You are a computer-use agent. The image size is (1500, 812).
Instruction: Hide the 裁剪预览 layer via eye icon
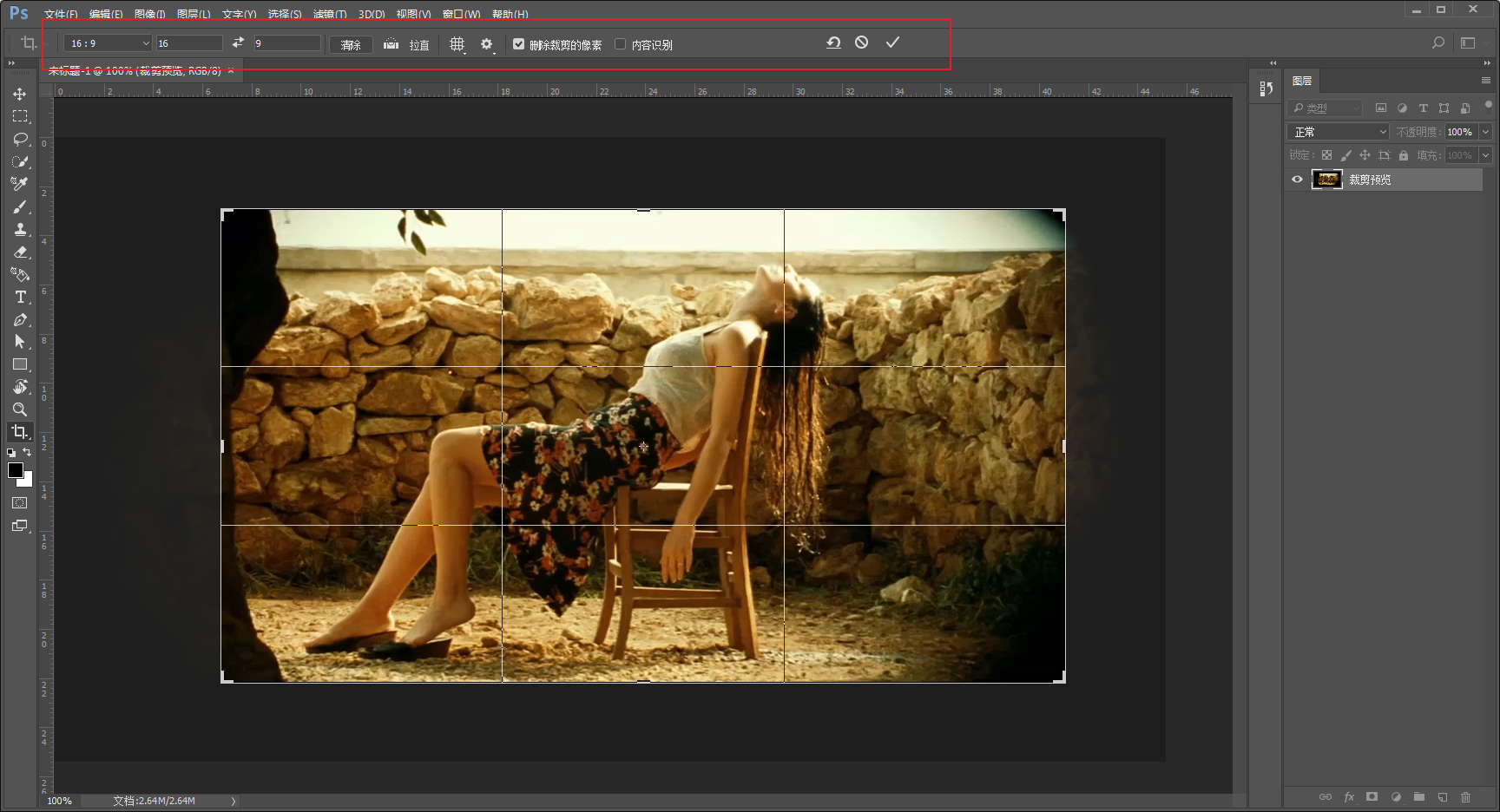[x=1297, y=180]
